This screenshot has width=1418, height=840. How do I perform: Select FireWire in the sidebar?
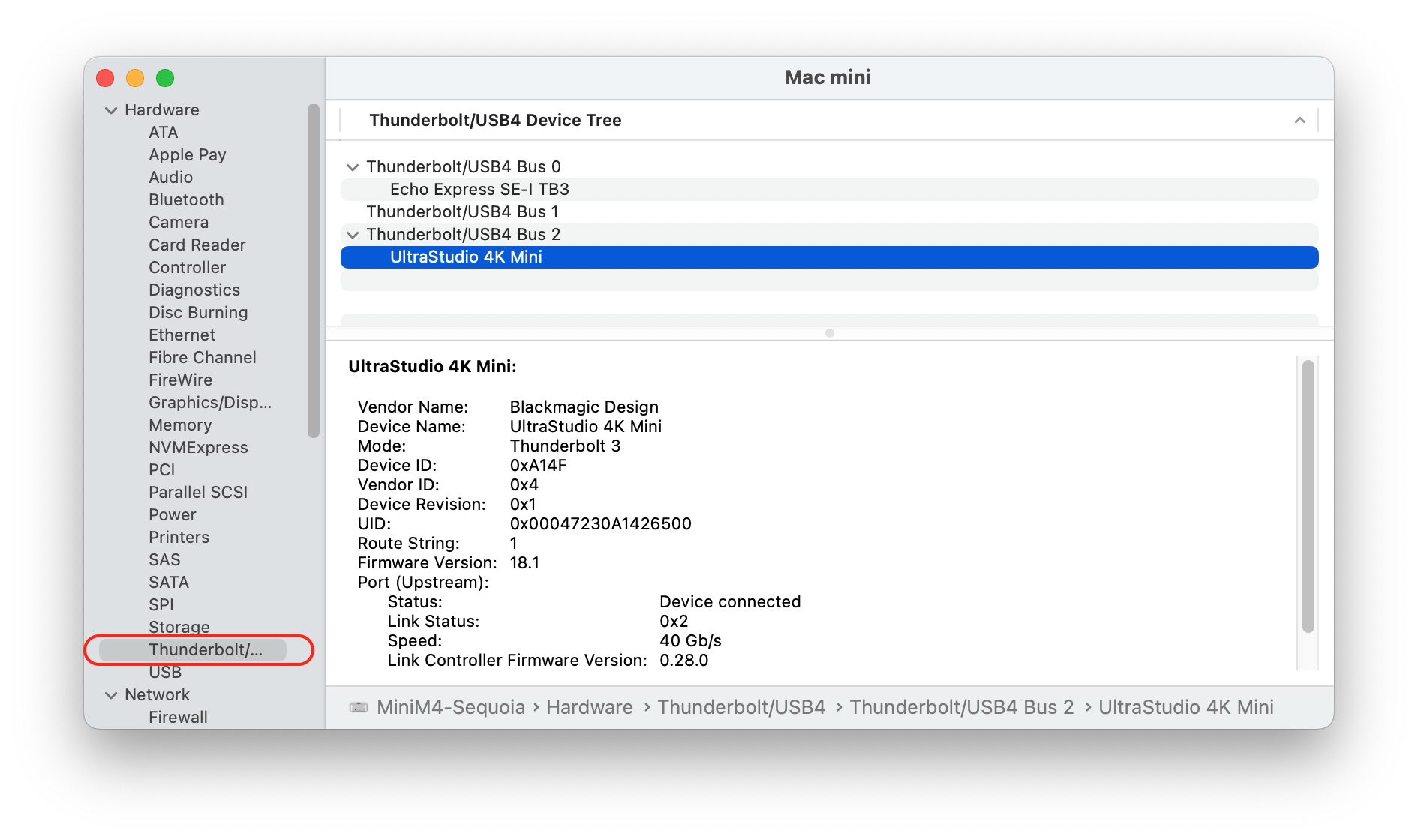[x=180, y=380]
